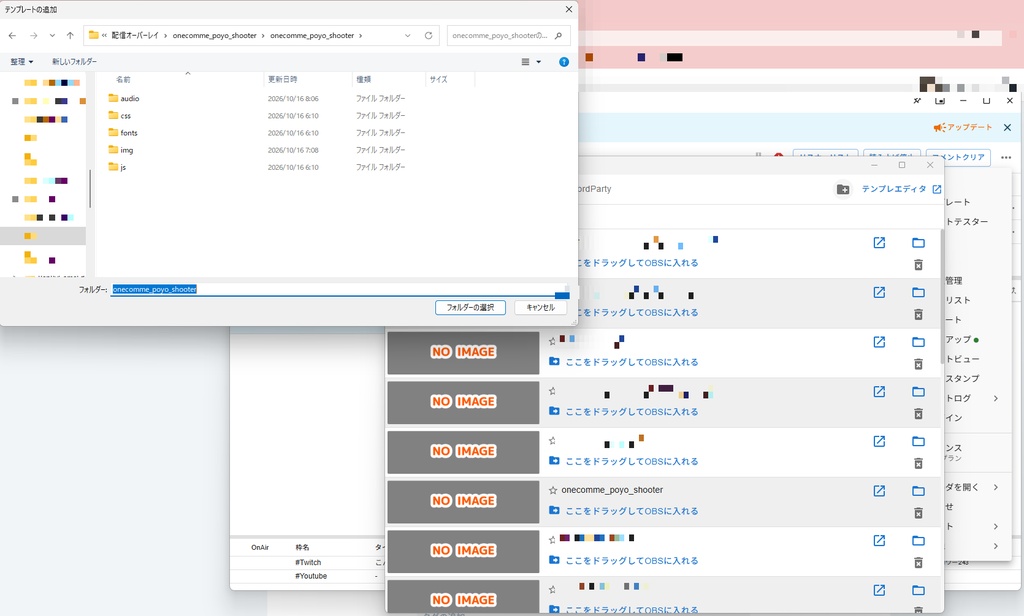Click the キャンセル button
This screenshot has height=616, width=1024.
[x=540, y=307]
